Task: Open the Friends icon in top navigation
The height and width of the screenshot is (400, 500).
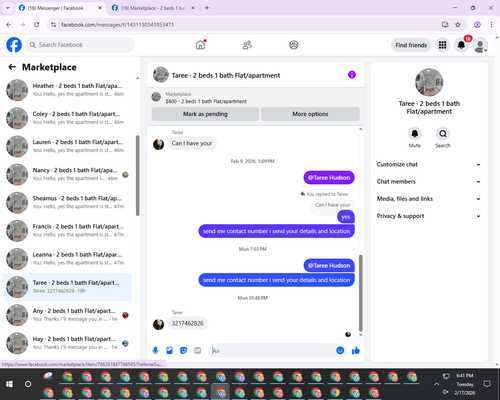Action: point(247,45)
